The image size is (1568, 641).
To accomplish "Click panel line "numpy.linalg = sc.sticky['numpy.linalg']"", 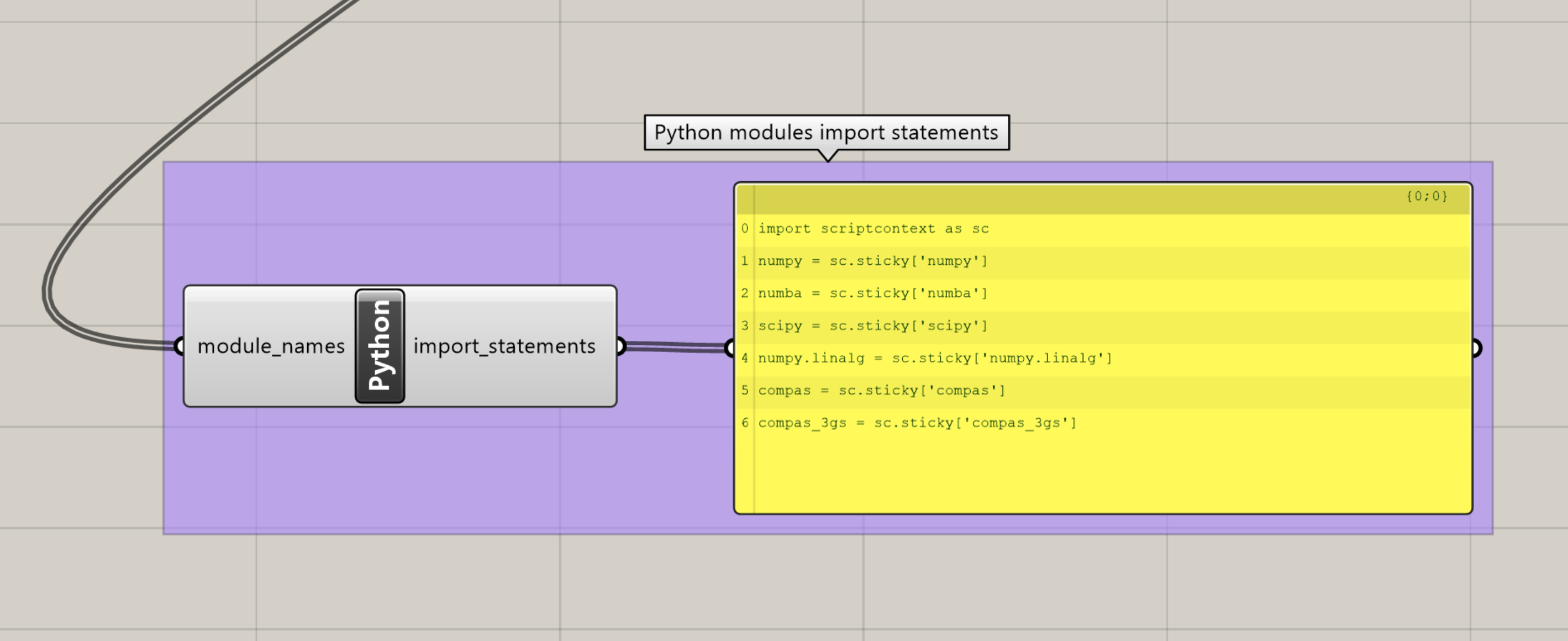I will 1103,358.
